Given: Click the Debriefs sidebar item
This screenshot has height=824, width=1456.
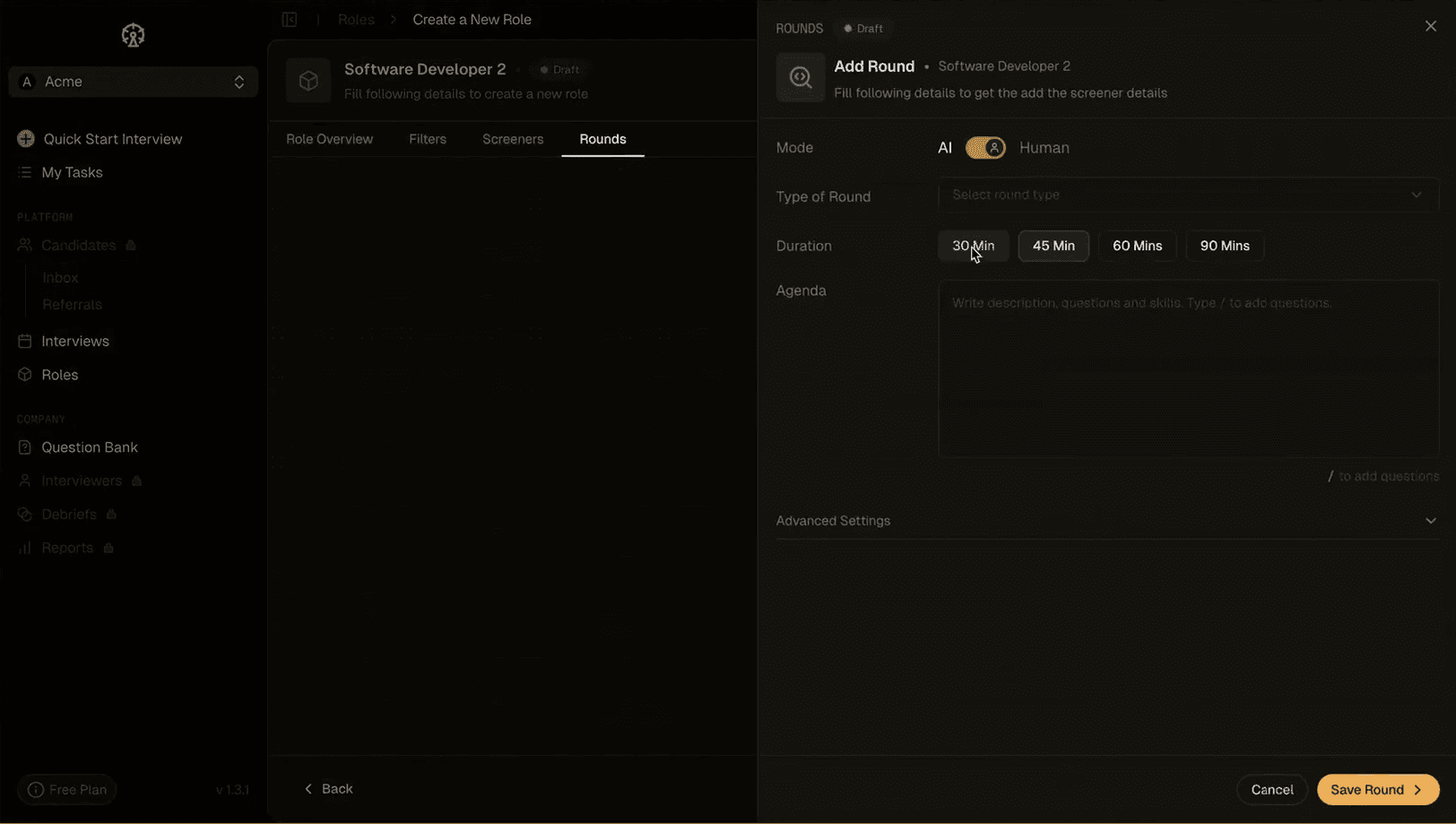Looking at the screenshot, I should click(x=68, y=515).
